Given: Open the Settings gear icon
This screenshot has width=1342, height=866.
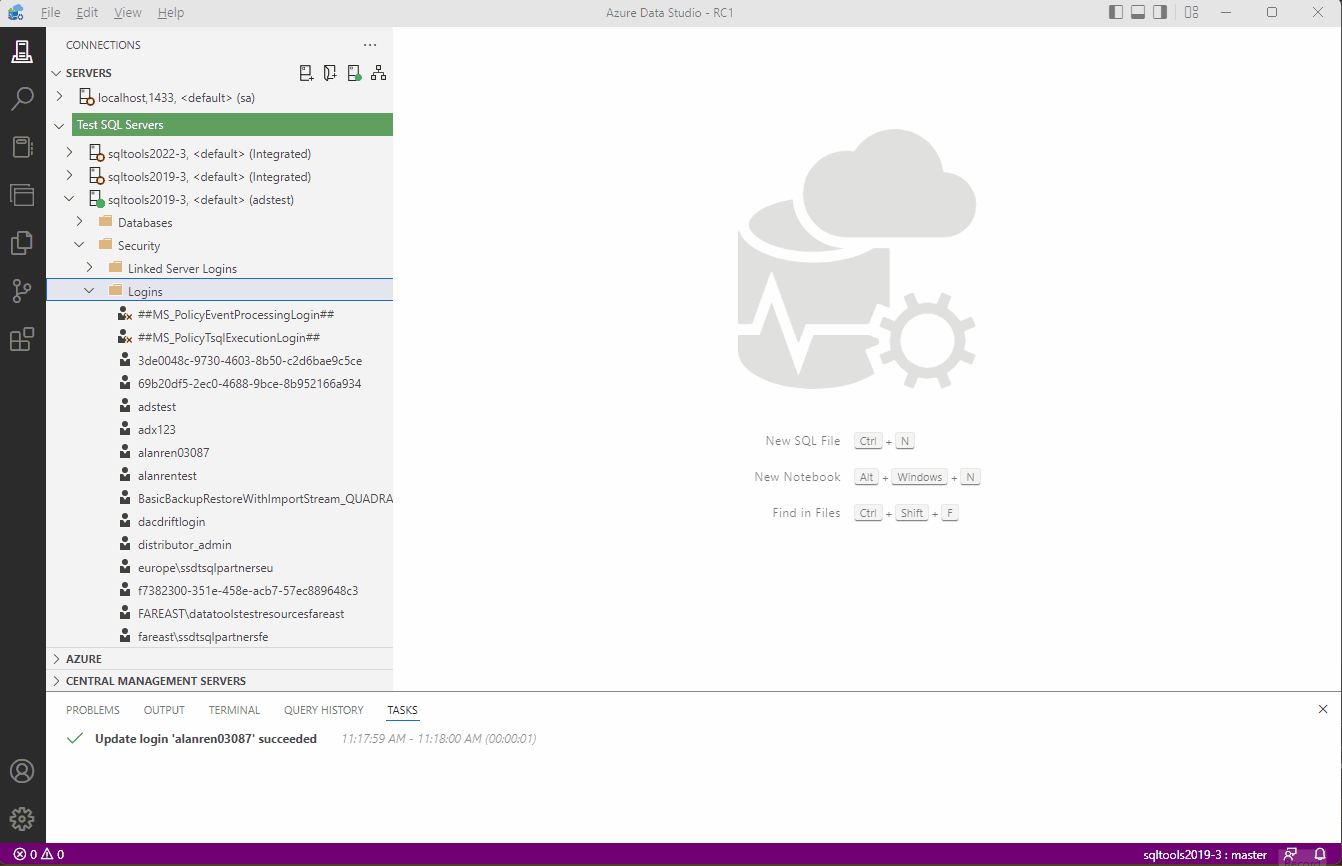Looking at the screenshot, I should 22,818.
